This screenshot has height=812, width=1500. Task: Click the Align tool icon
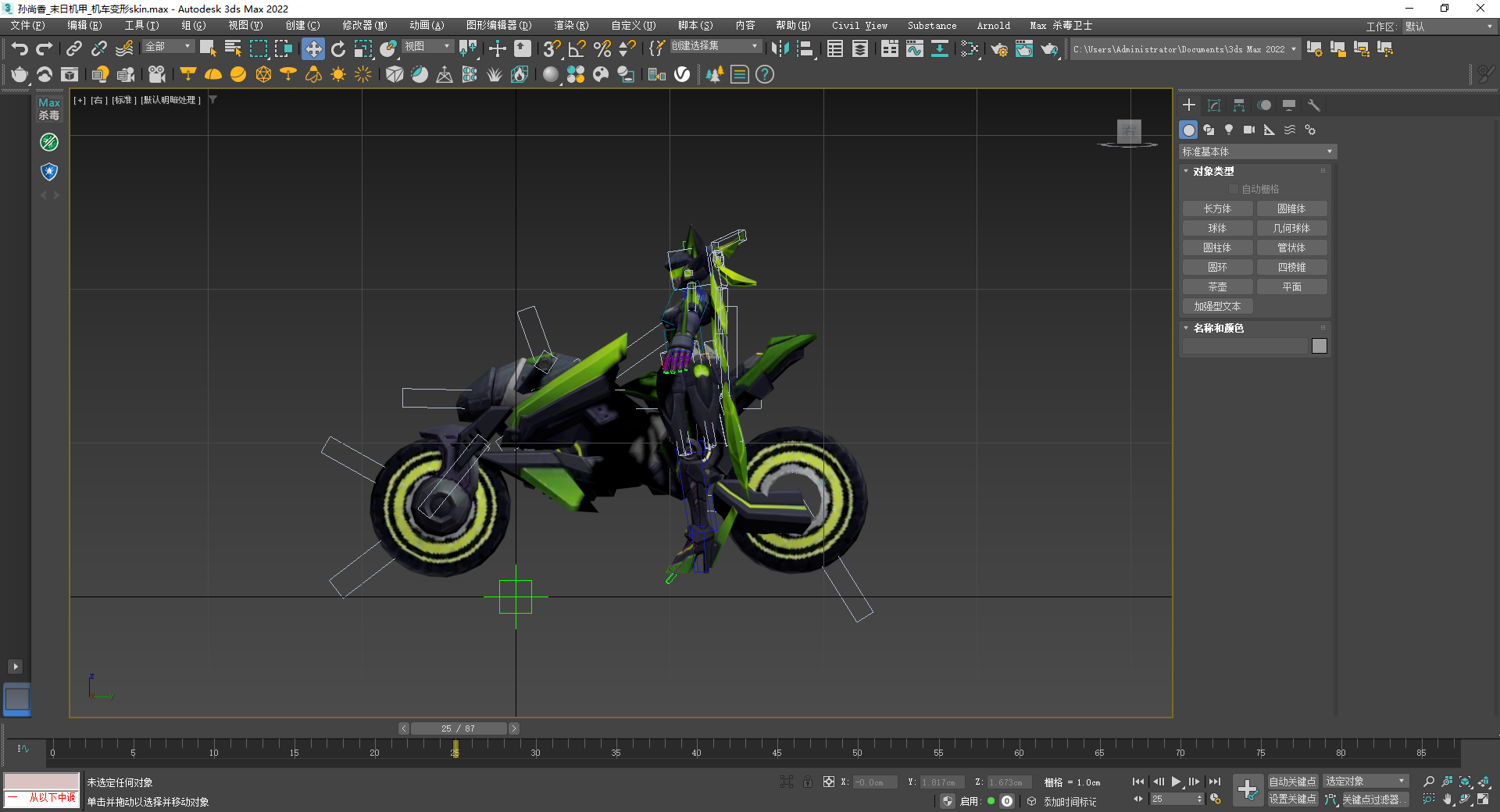(x=805, y=49)
